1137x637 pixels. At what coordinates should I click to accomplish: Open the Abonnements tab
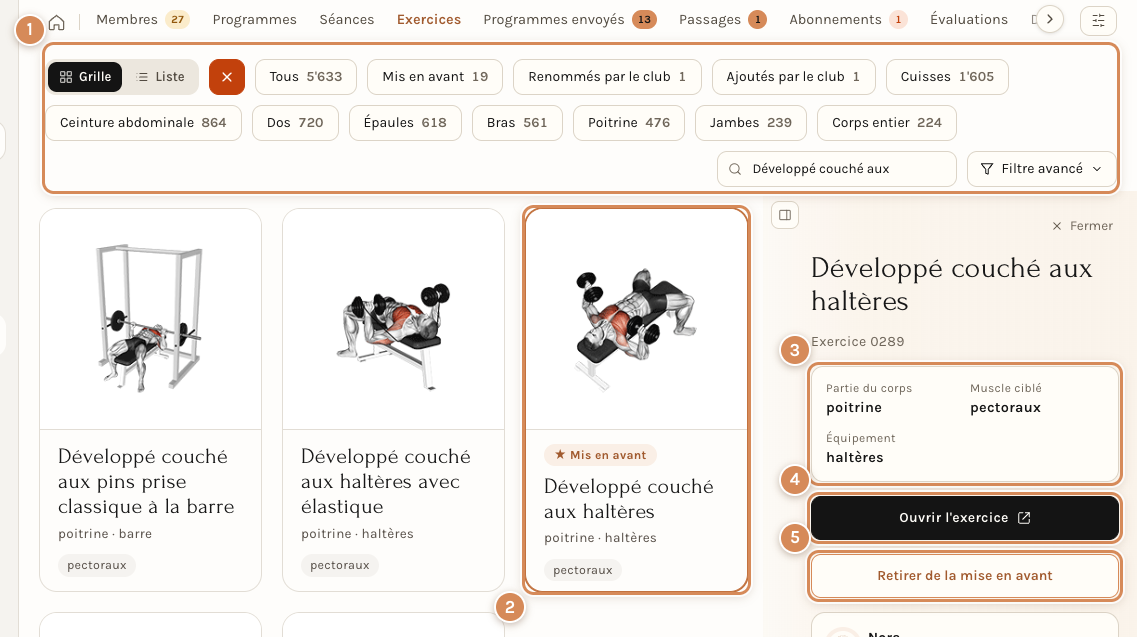coord(848,20)
